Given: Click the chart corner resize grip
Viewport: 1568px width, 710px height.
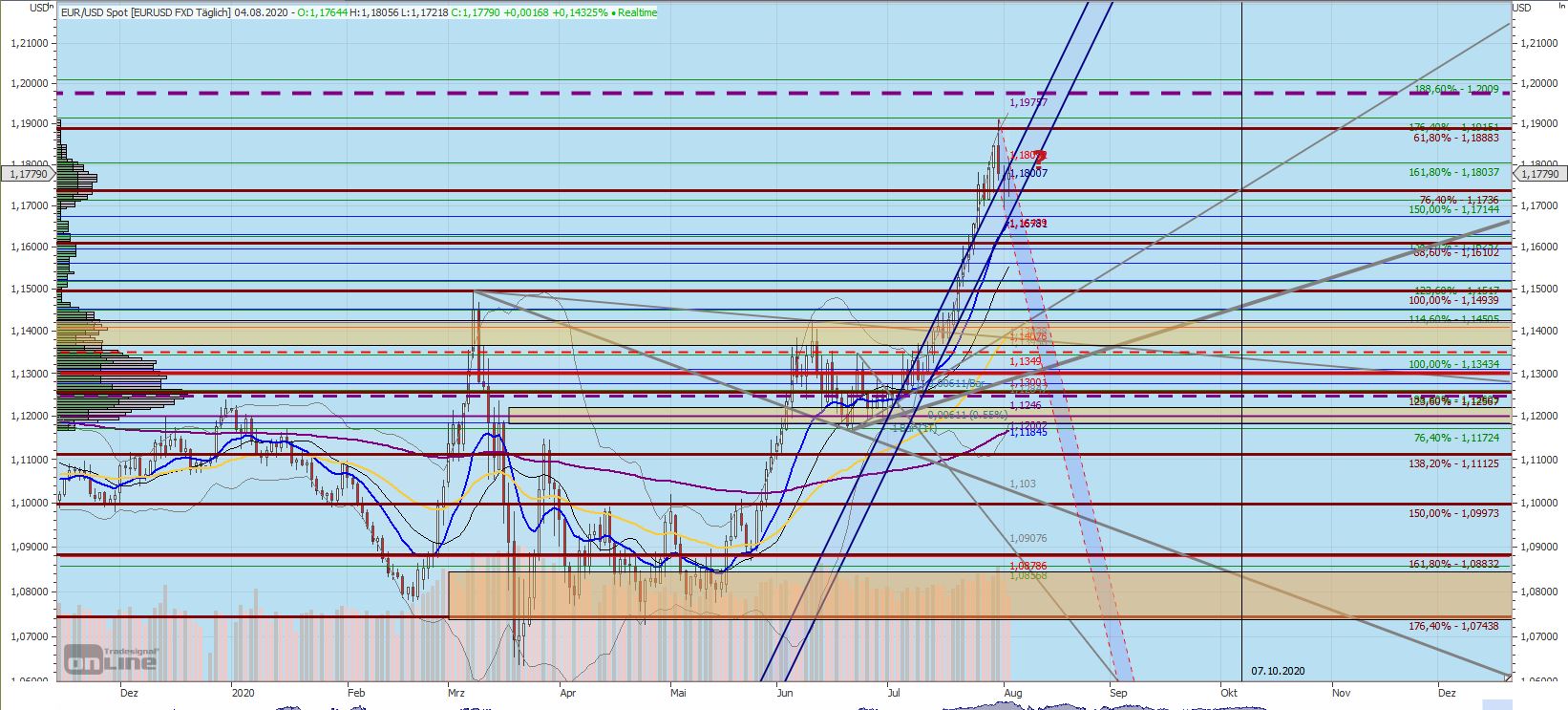Looking at the screenshot, I should tap(1507, 677).
